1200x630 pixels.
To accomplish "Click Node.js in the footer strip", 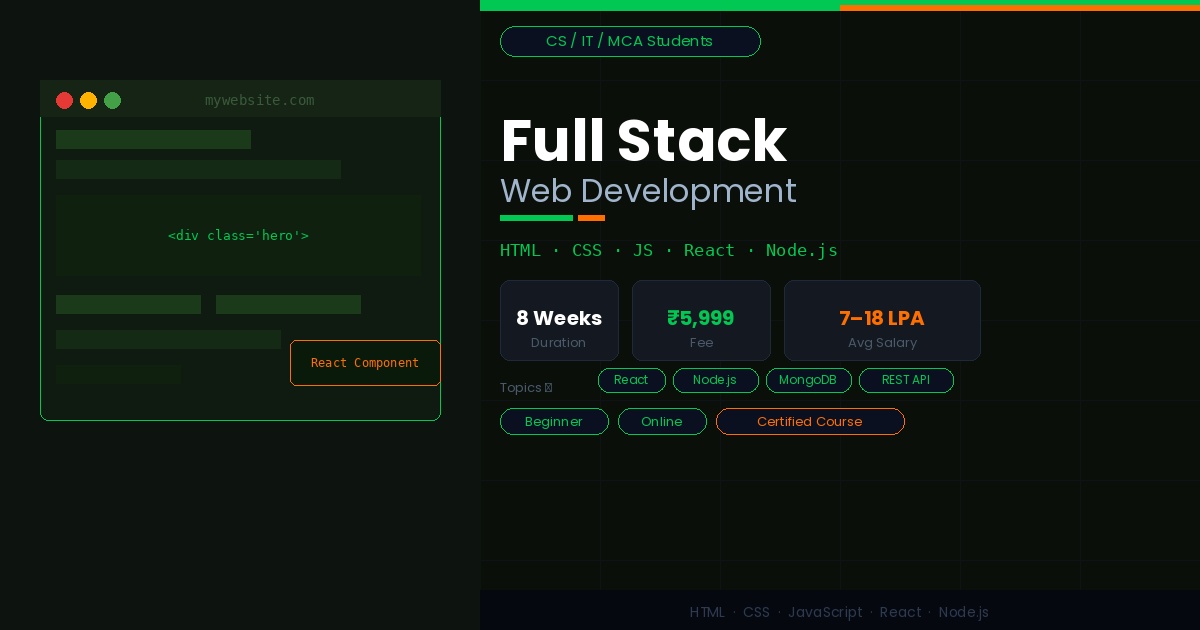I will [963, 612].
